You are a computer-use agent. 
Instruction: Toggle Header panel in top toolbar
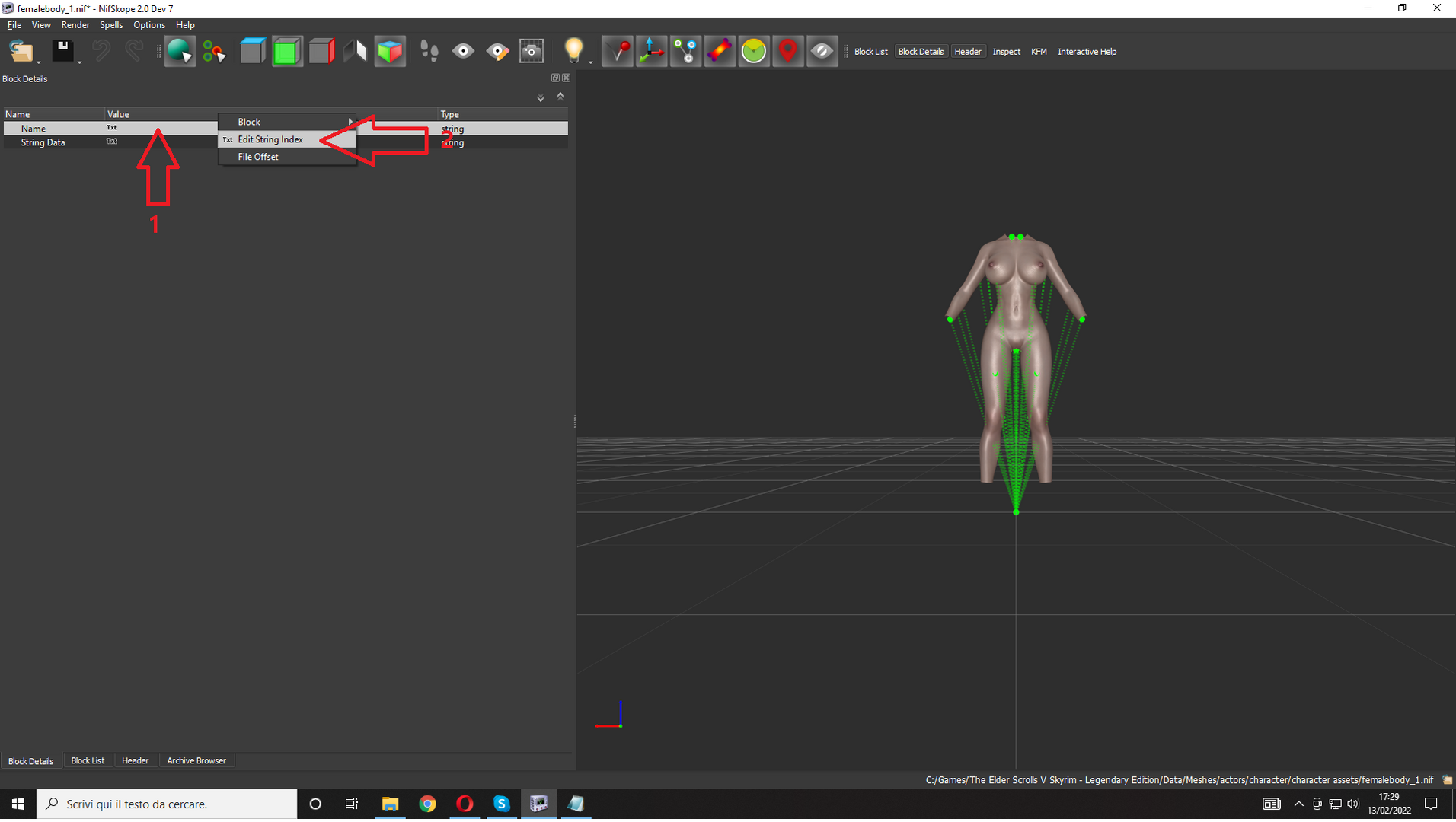[x=968, y=52]
